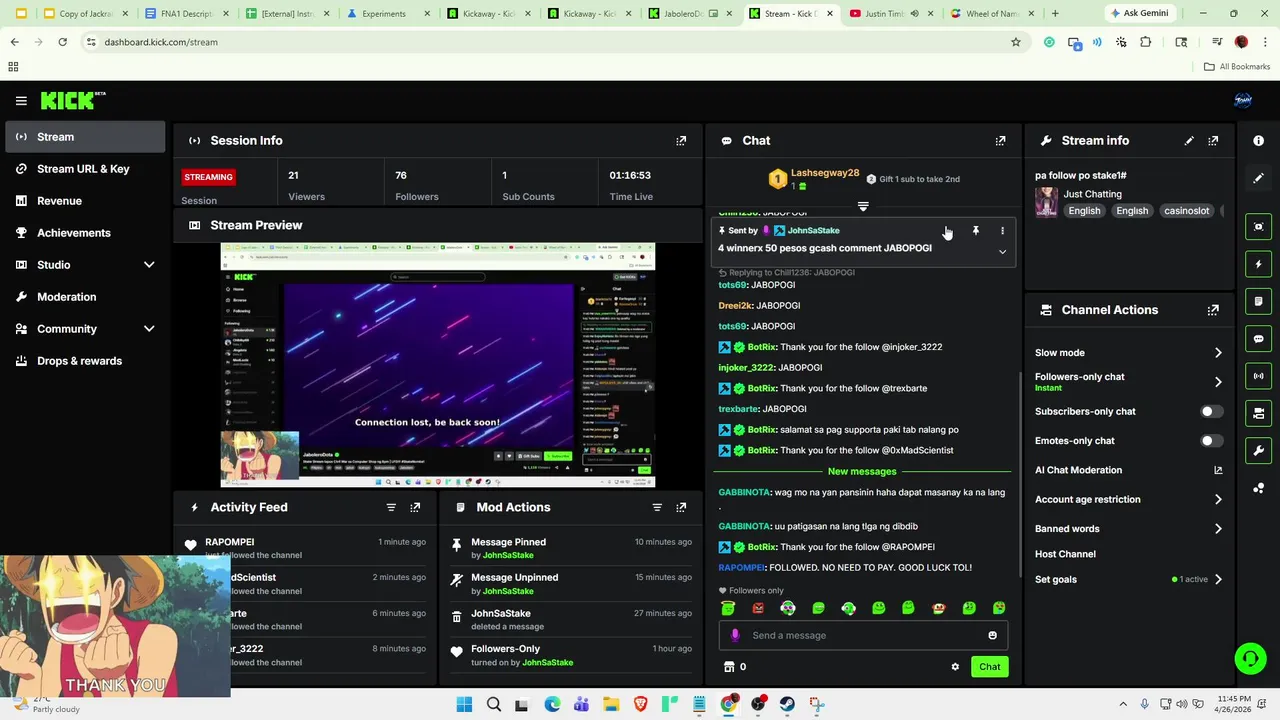Click the screen capture icon in right sidebar
This screenshot has width=1280, height=720.
coord(1258,227)
